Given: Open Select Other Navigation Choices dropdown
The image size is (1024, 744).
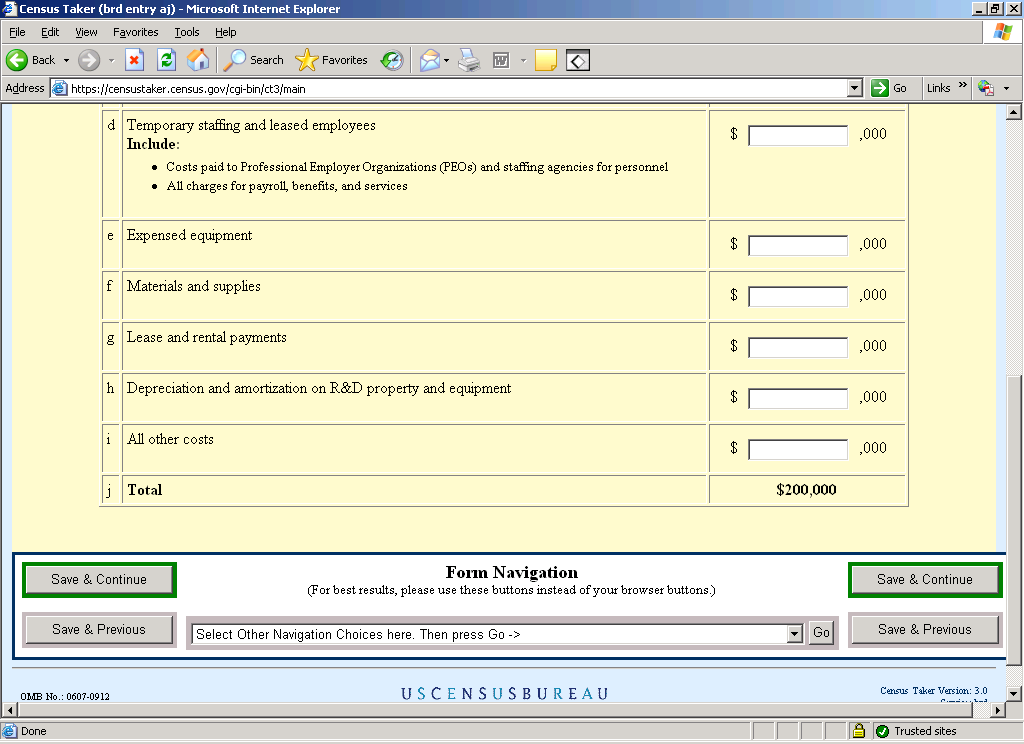Looking at the screenshot, I should [794, 633].
